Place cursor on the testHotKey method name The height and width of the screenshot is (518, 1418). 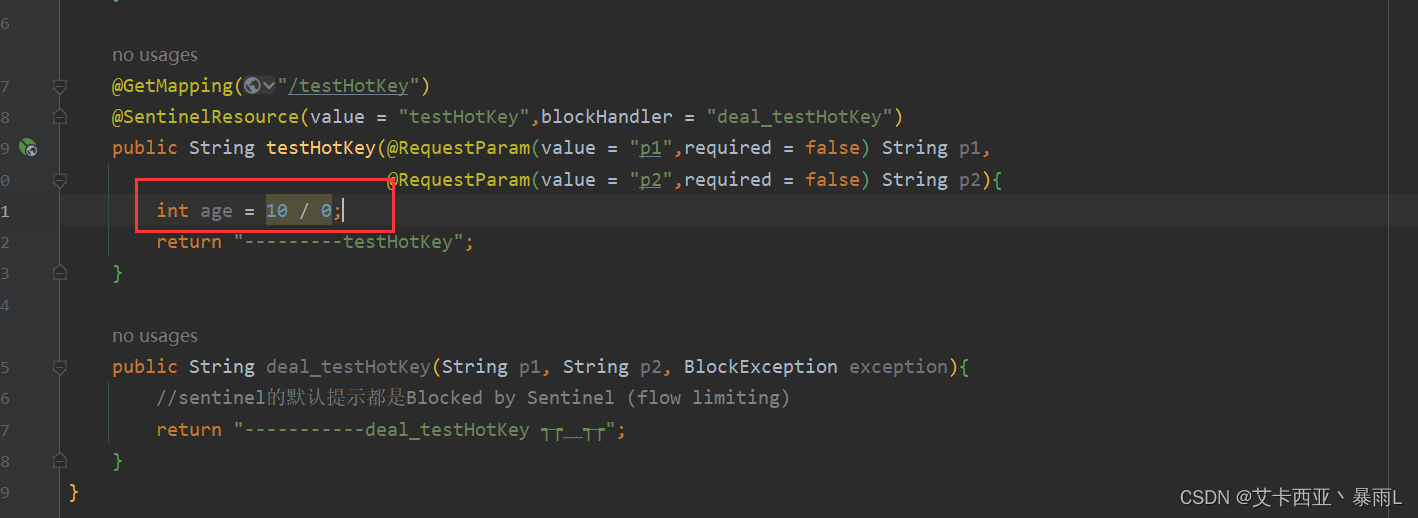320,148
